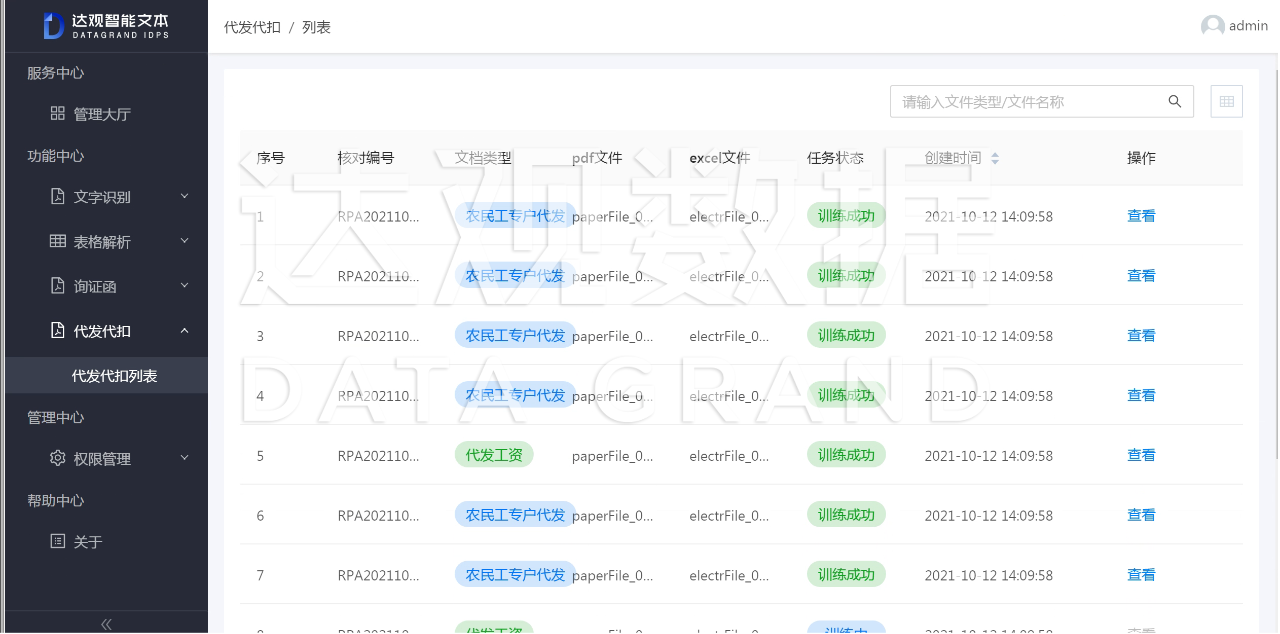Open 文字识别 menu item
The width and height of the screenshot is (1280, 634).
tap(104, 197)
